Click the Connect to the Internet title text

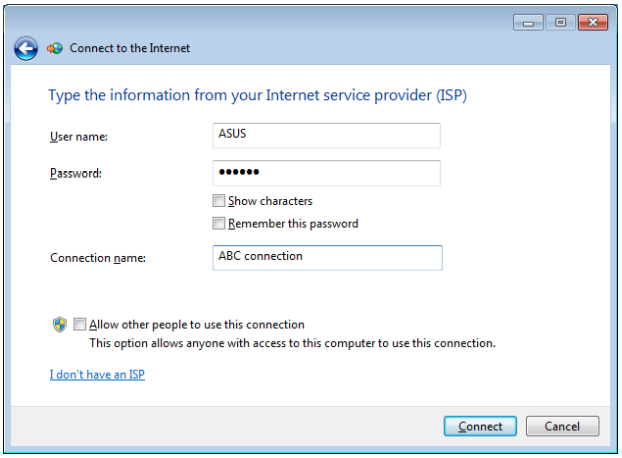pos(130,48)
